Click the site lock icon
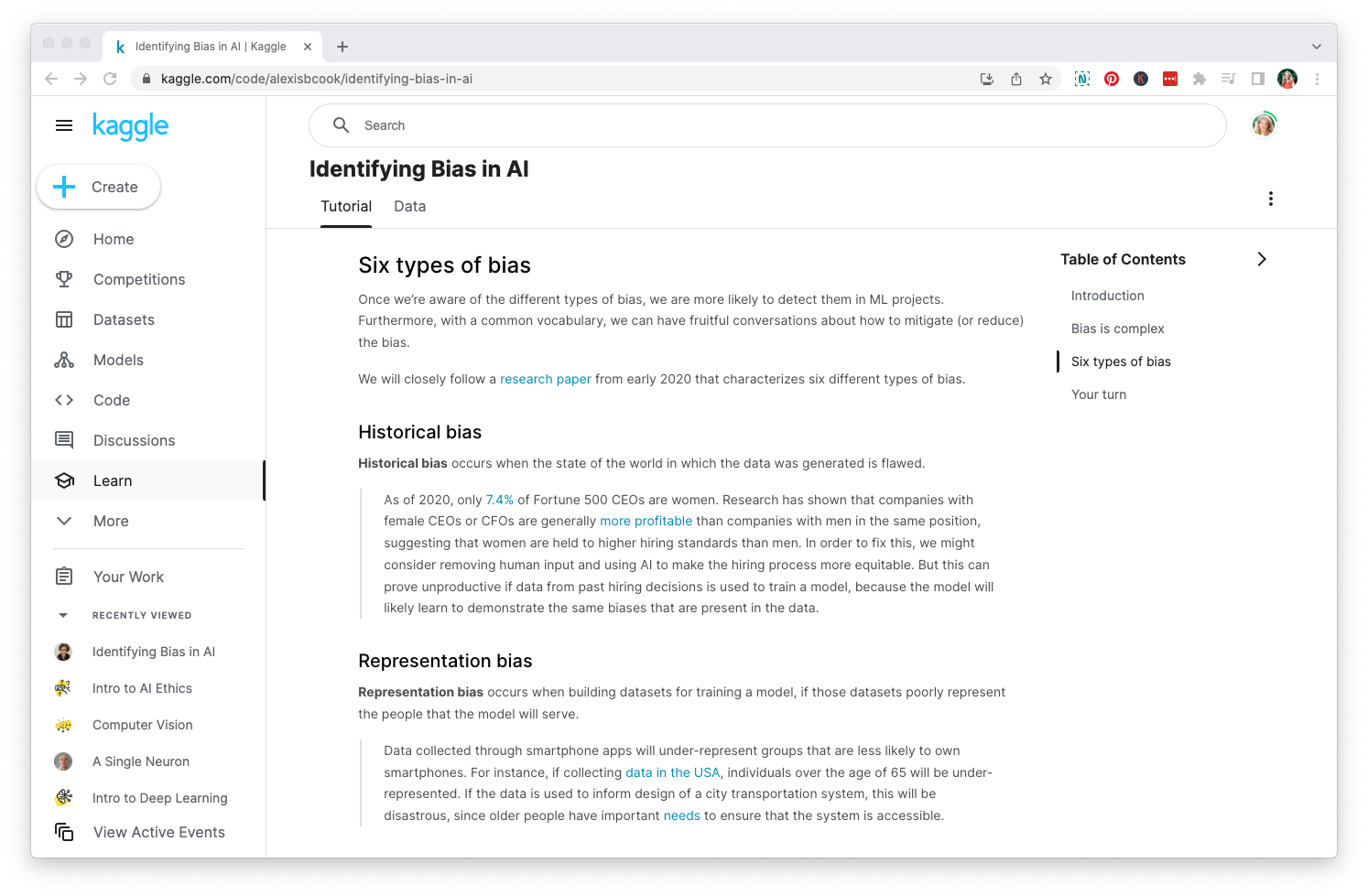This screenshot has height=896, width=1368. click(146, 79)
